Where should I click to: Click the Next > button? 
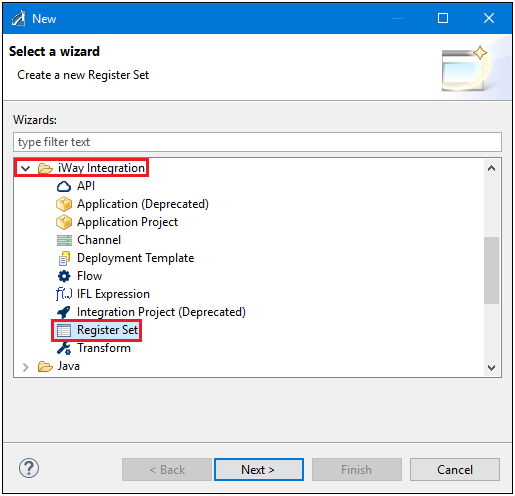259,469
